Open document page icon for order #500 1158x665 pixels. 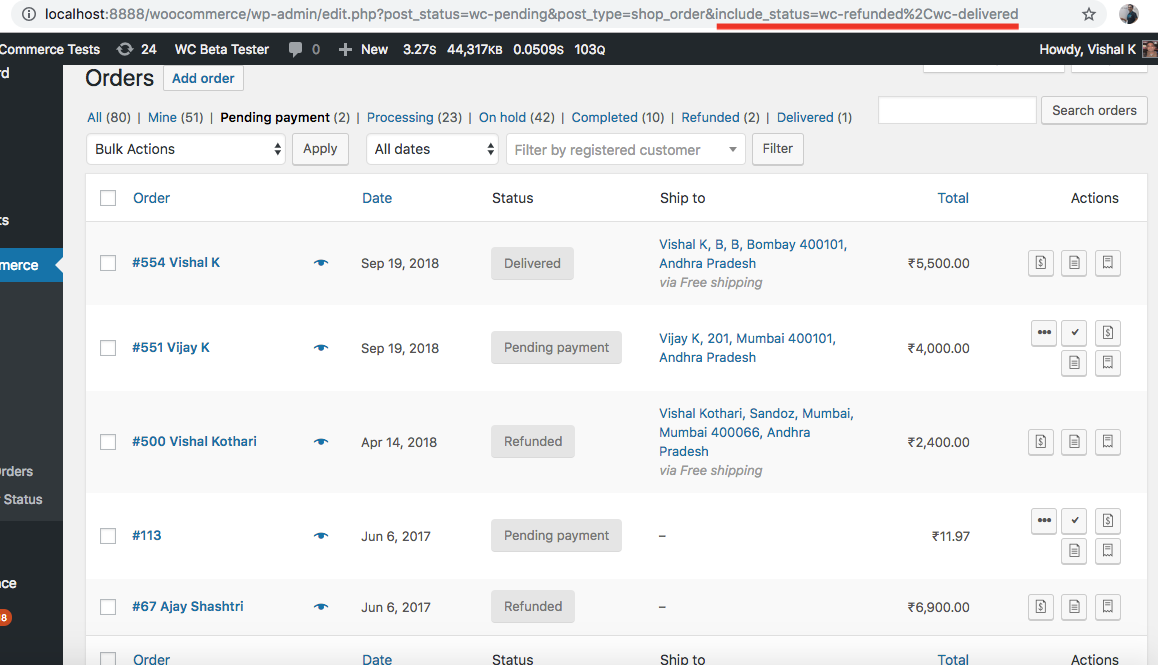(x=1074, y=442)
